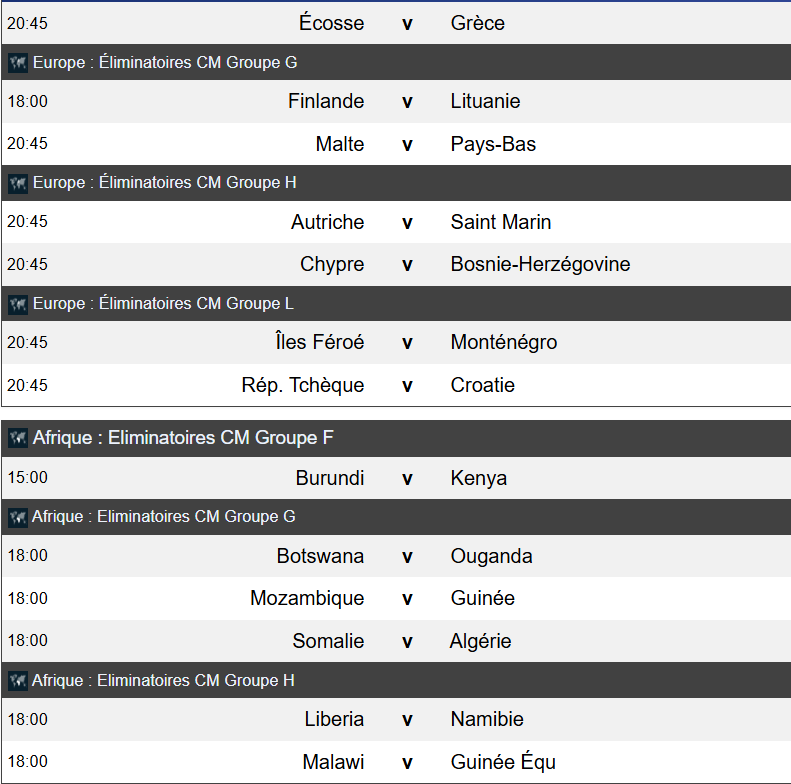The height and width of the screenshot is (784, 791).
Task: Select the Écosse v Grèce match
Action: [x=396, y=23]
